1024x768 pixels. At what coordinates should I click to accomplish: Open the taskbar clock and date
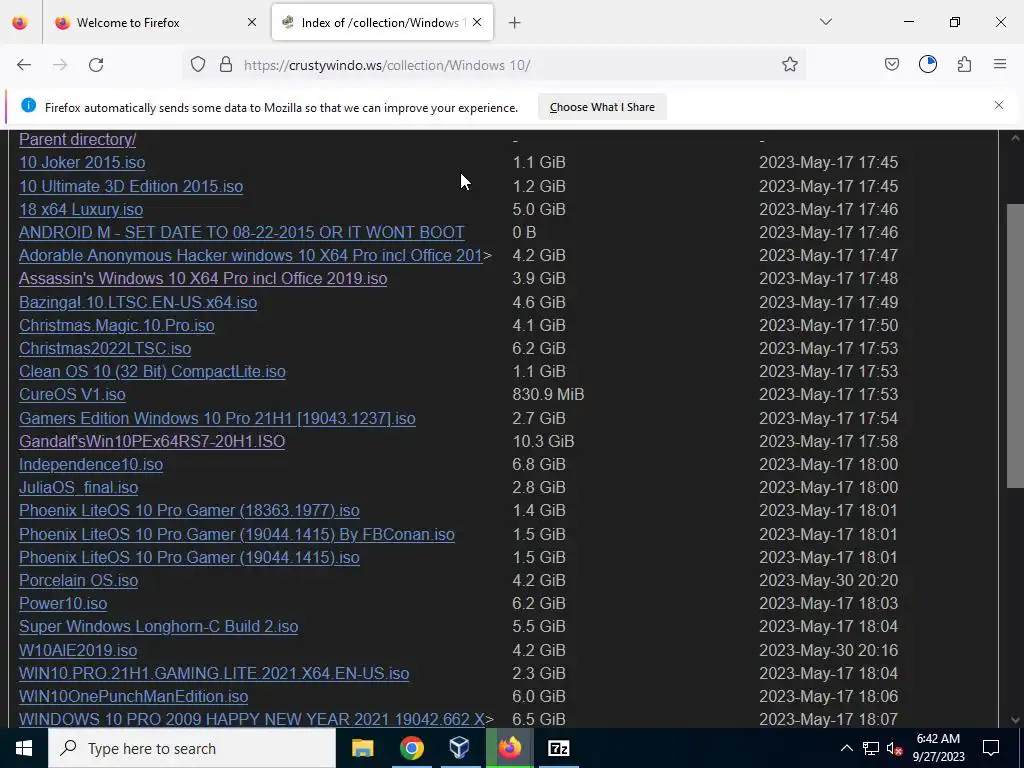938,748
